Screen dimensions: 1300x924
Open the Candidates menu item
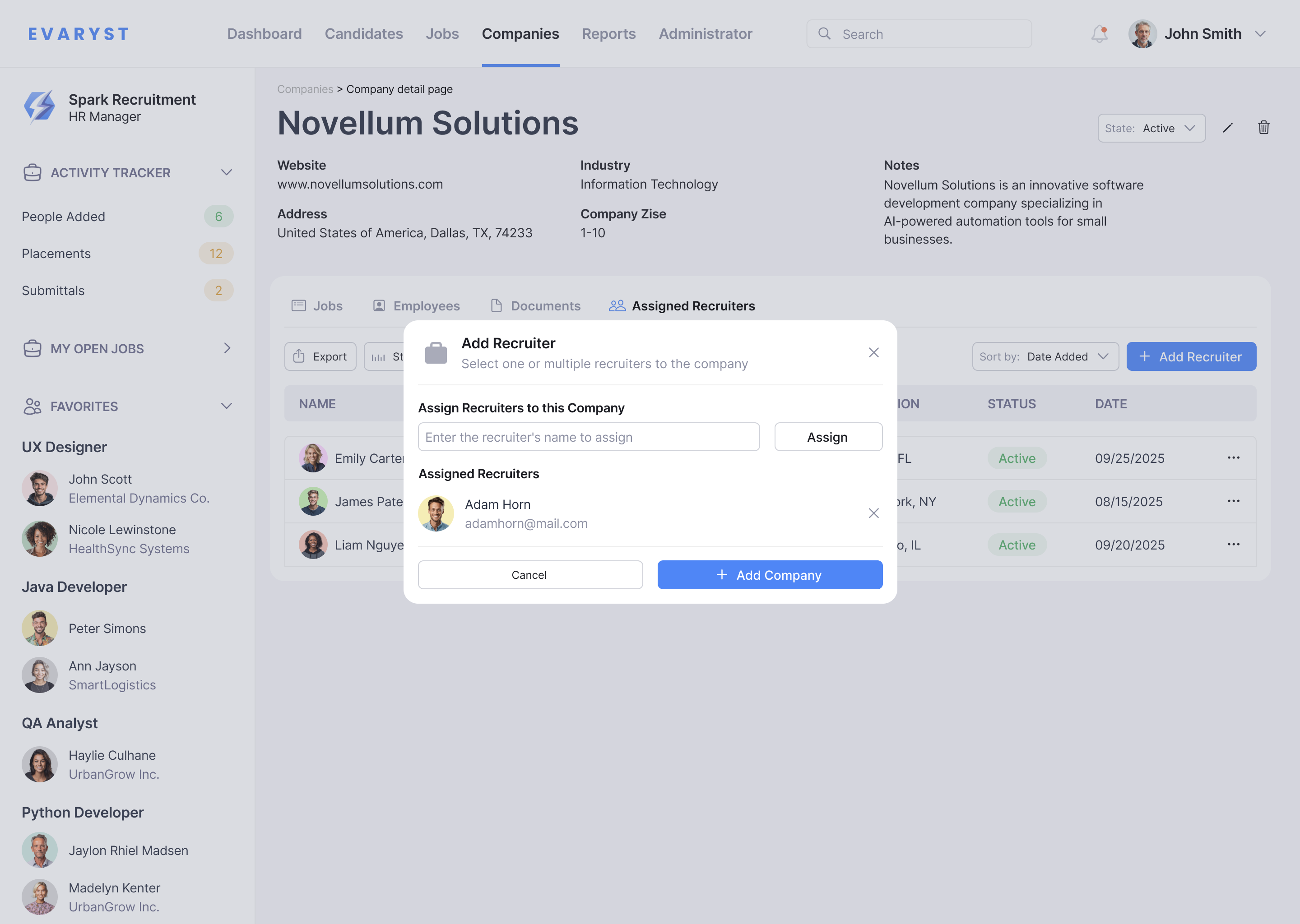click(x=364, y=33)
